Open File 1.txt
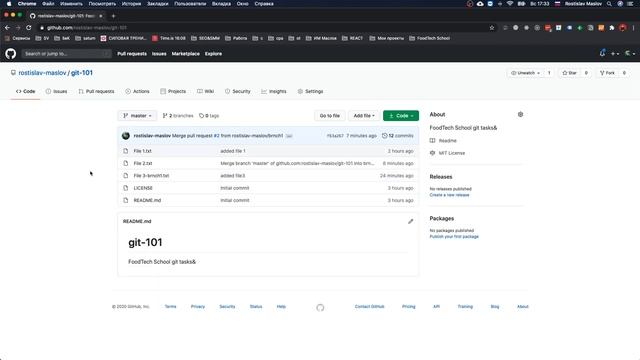 coord(142,151)
